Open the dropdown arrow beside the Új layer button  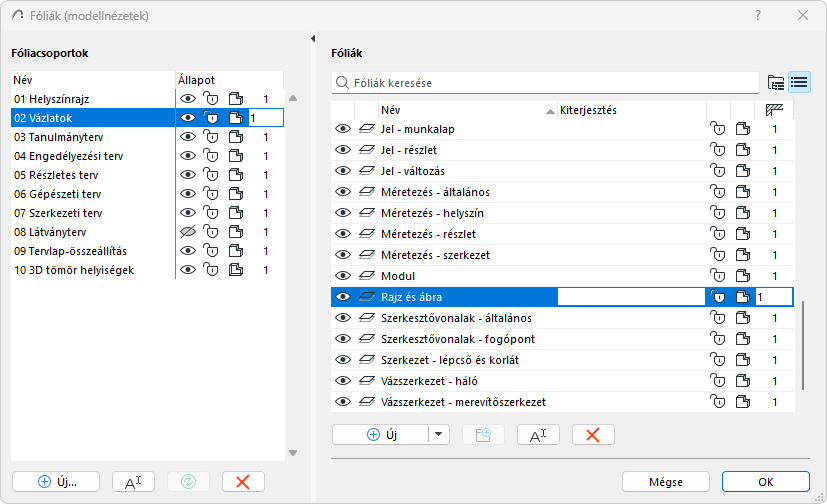click(x=437, y=434)
